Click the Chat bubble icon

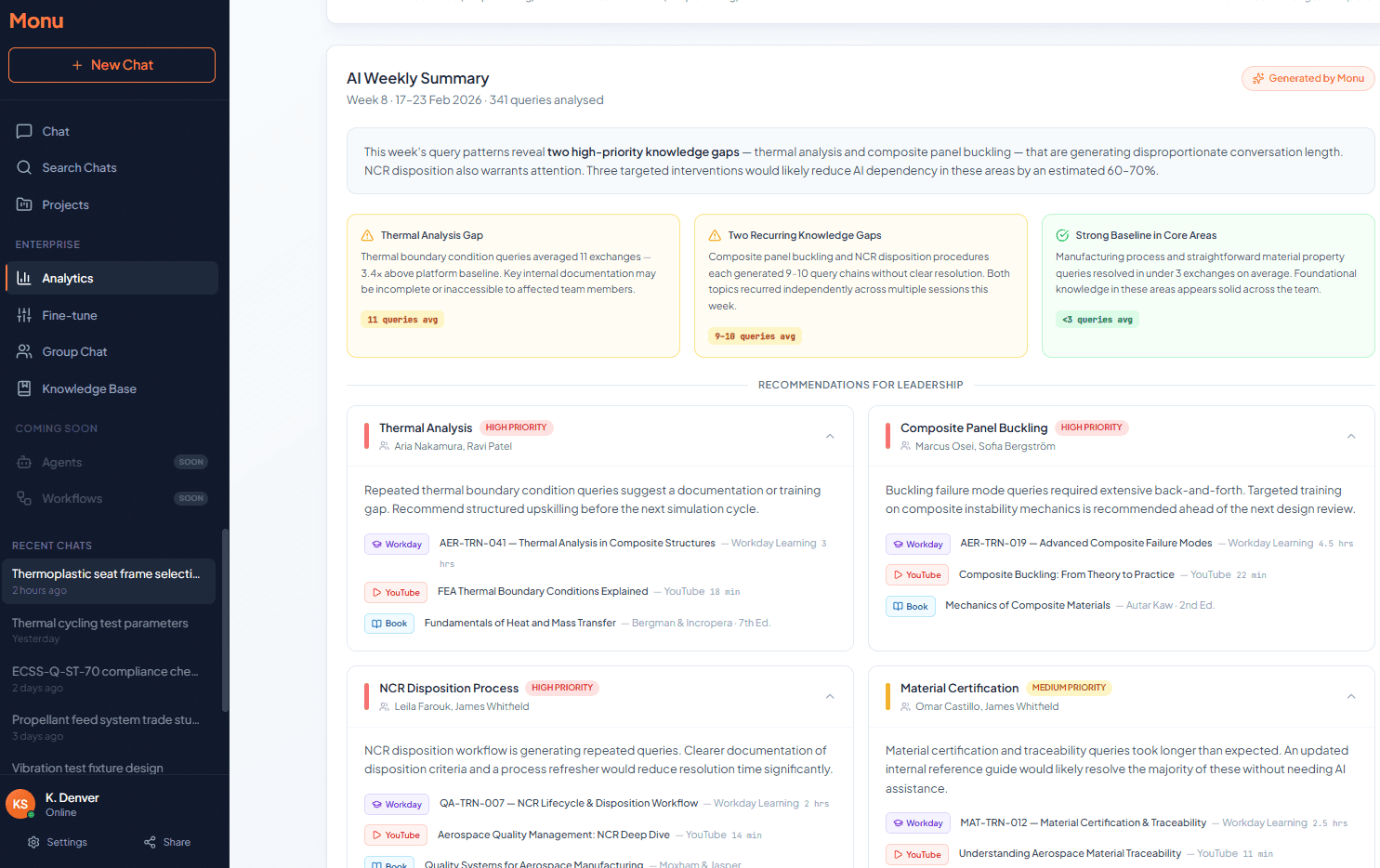point(24,131)
